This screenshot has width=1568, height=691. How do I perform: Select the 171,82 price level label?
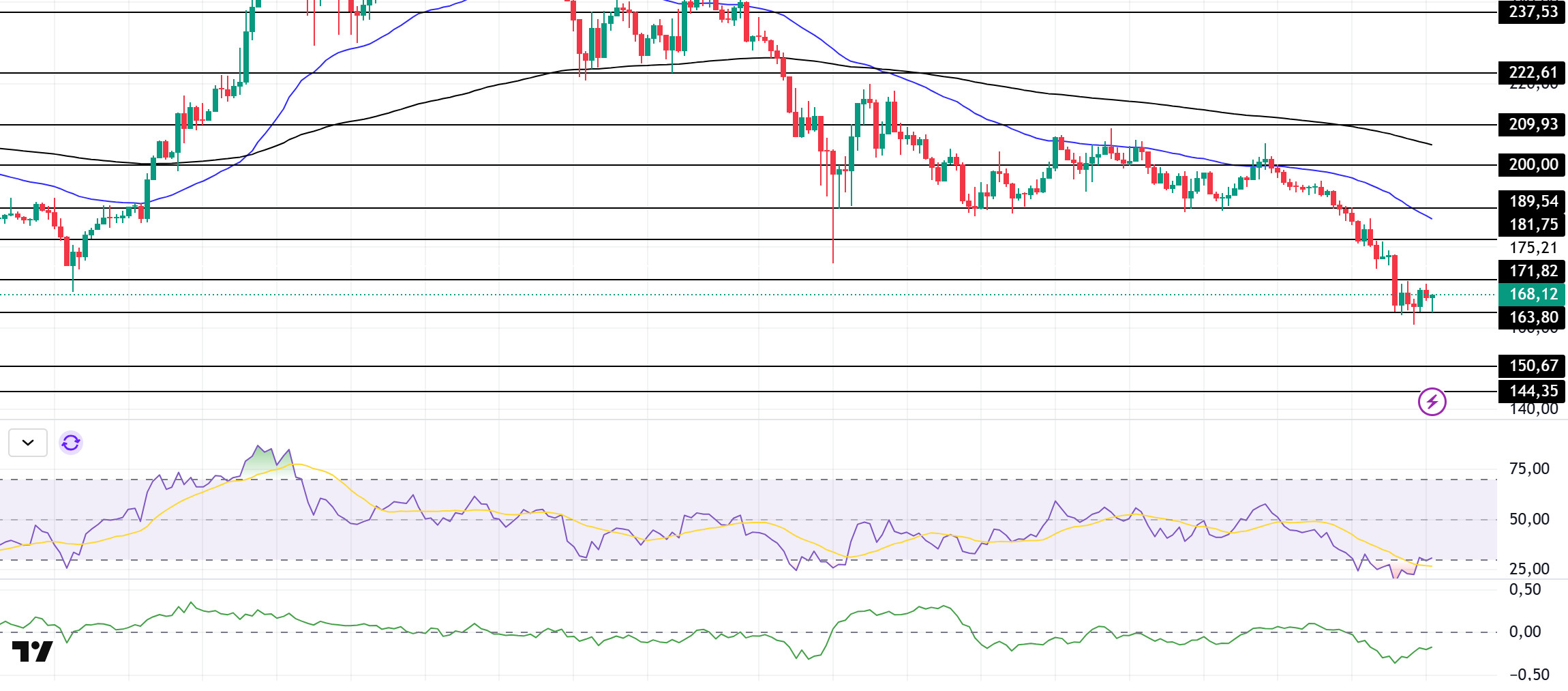point(1532,271)
